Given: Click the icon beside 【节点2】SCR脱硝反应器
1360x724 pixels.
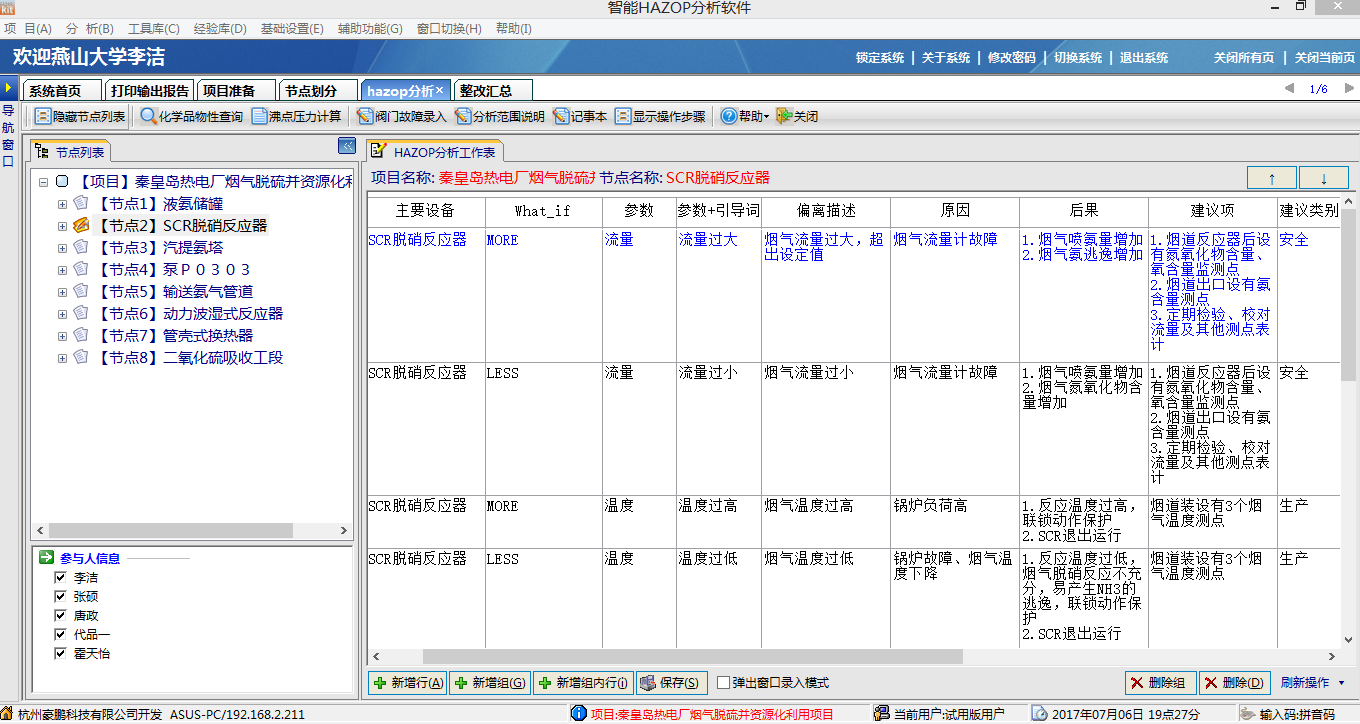Looking at the screenshot, I should [x=81, y=226].
